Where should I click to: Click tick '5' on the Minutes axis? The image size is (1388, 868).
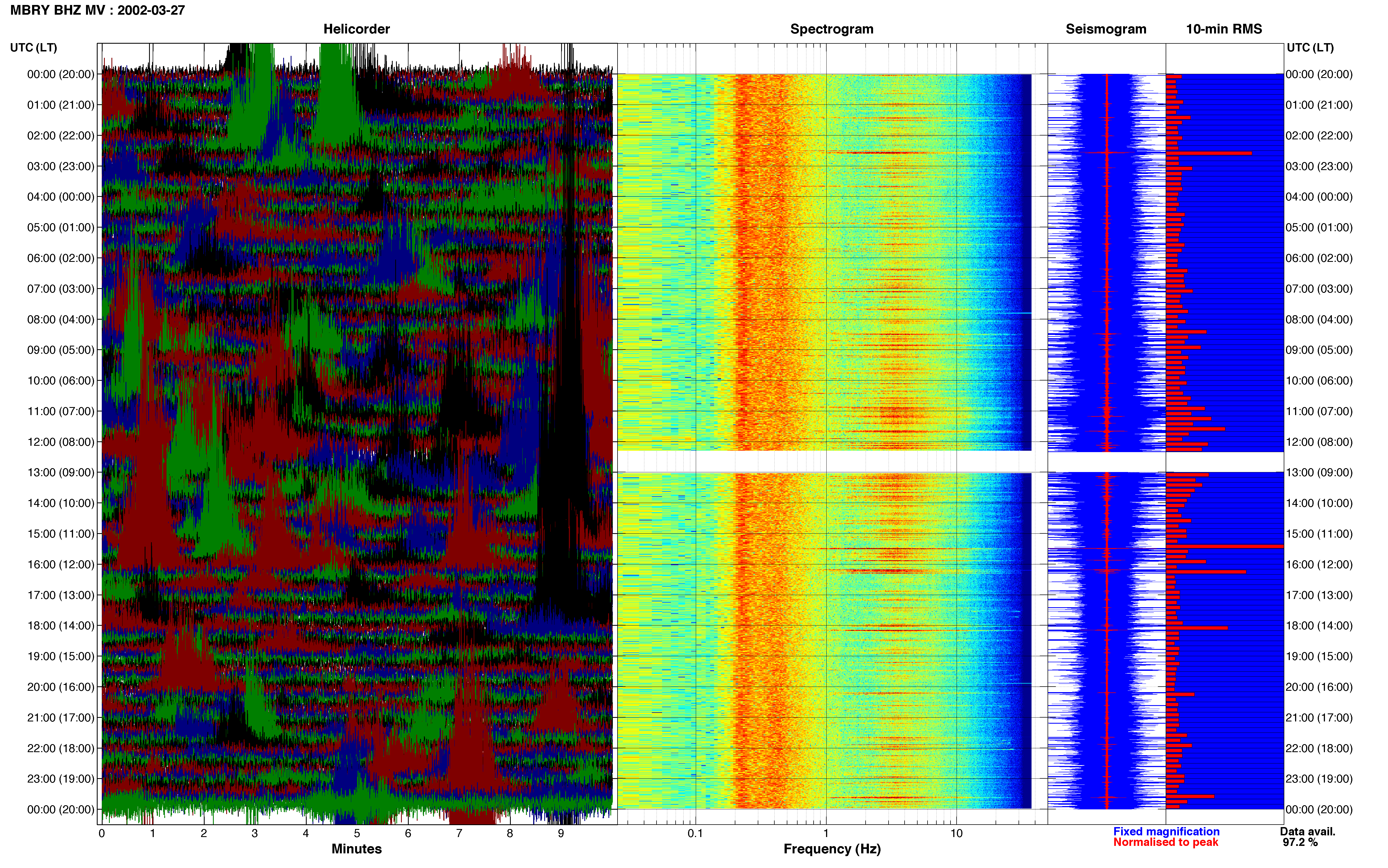[x=357, y=833]
